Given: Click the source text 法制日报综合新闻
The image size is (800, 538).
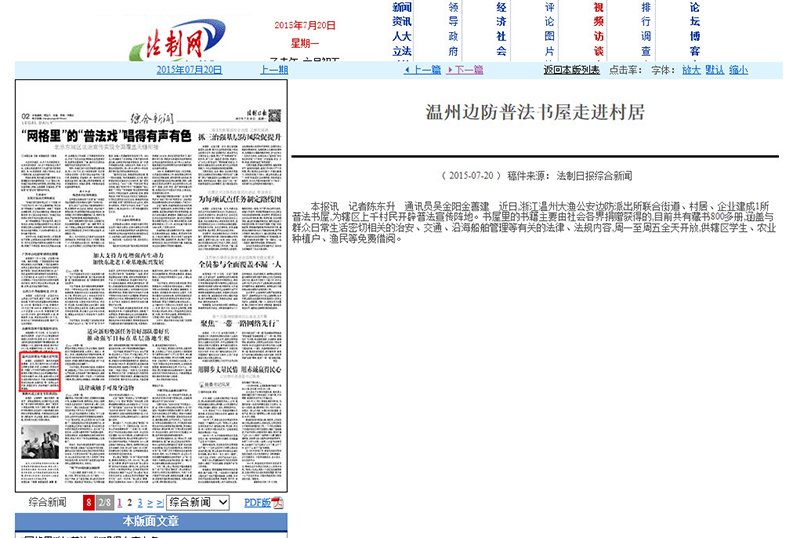Looking at the screenshot, I should (594, 176).
